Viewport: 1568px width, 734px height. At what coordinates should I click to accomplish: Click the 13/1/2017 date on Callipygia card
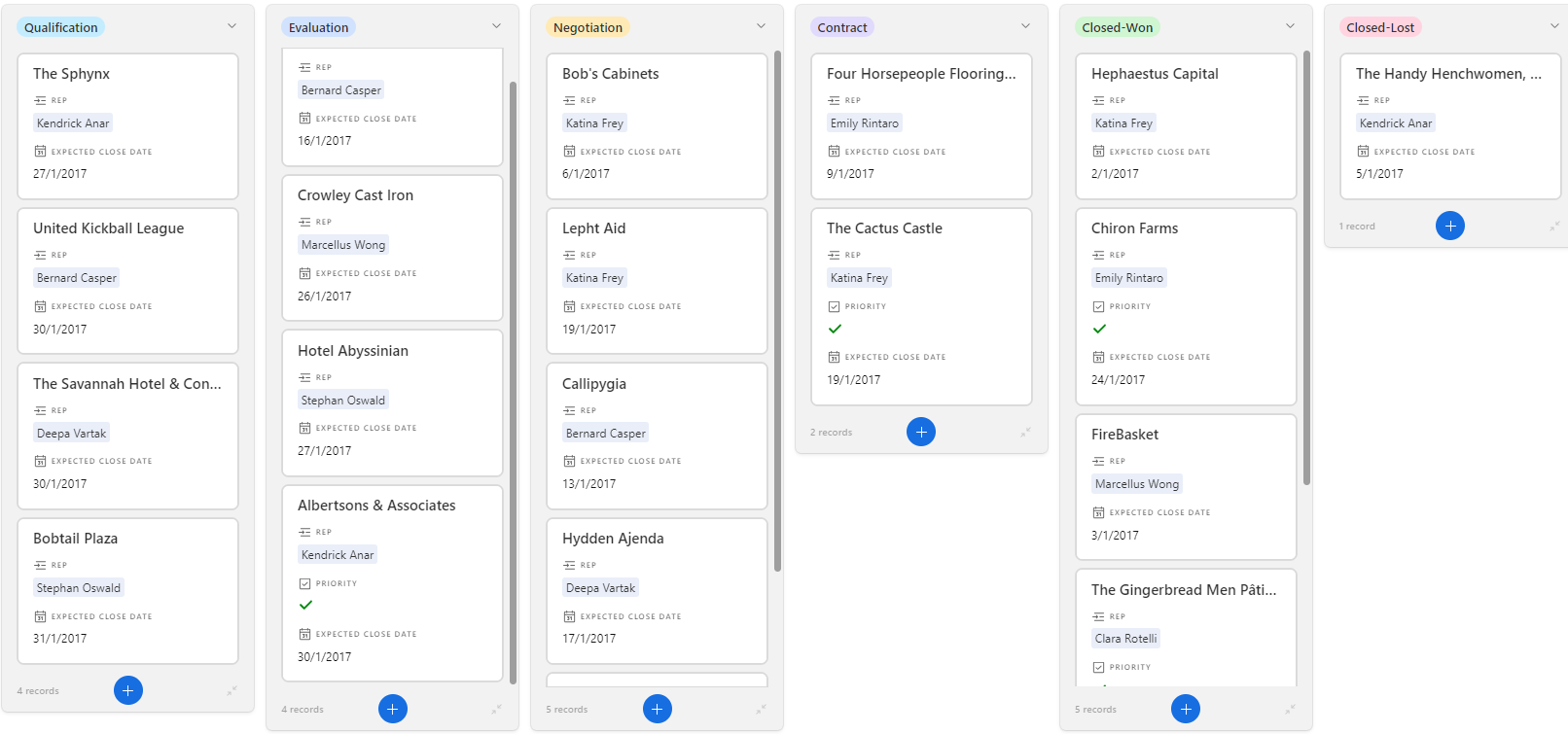point(589,484)
